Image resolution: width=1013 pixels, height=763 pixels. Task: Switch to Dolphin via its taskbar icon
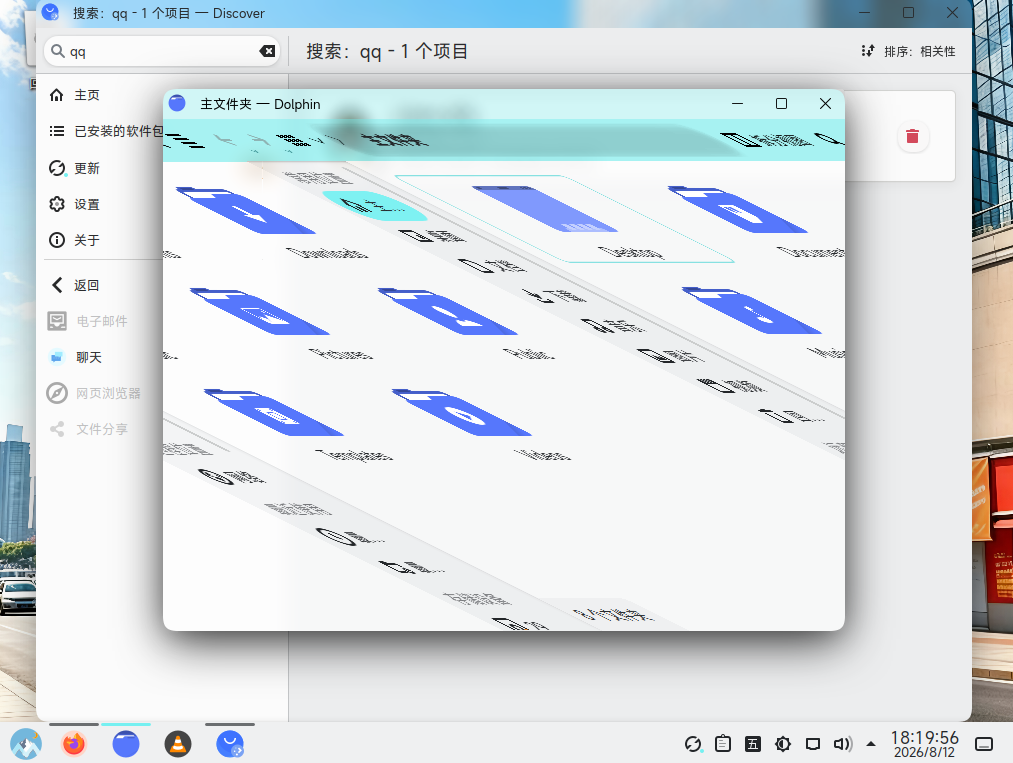click(x=126, y=744)
